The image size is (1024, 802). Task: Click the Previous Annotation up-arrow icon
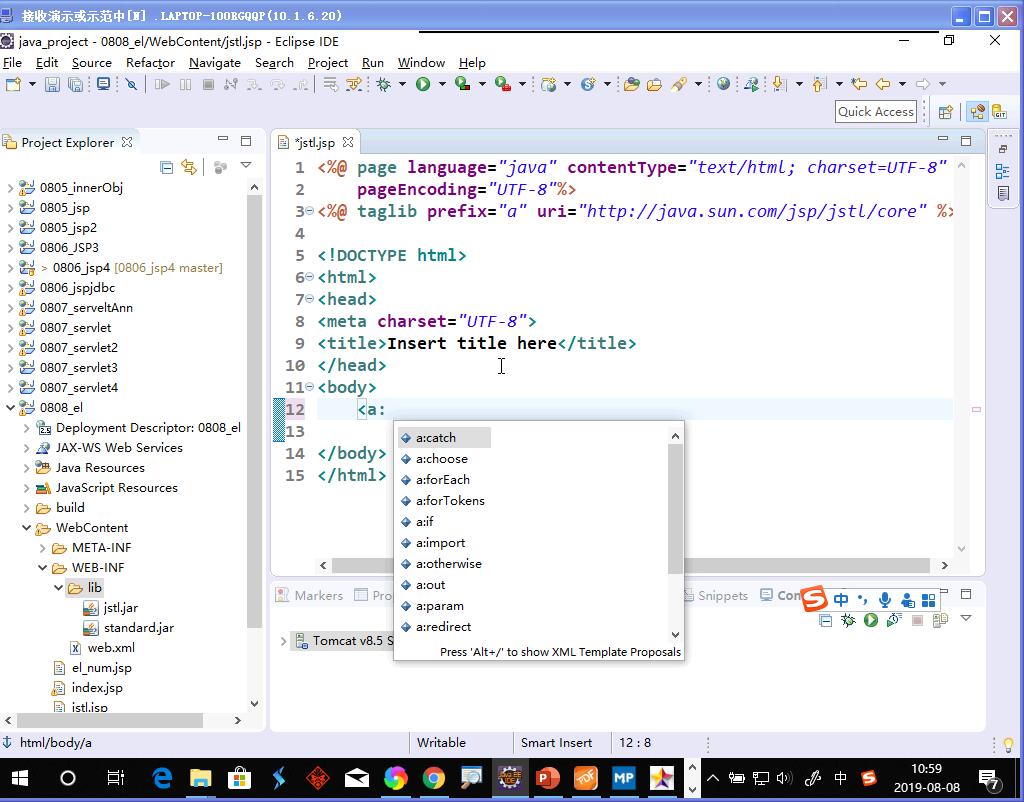coord(819,84)
